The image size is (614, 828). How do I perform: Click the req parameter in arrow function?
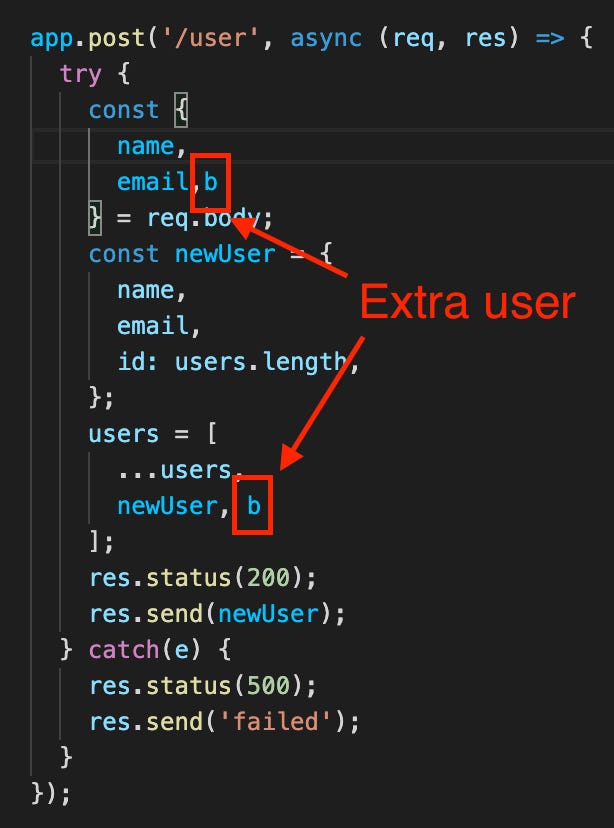[413, 40]
